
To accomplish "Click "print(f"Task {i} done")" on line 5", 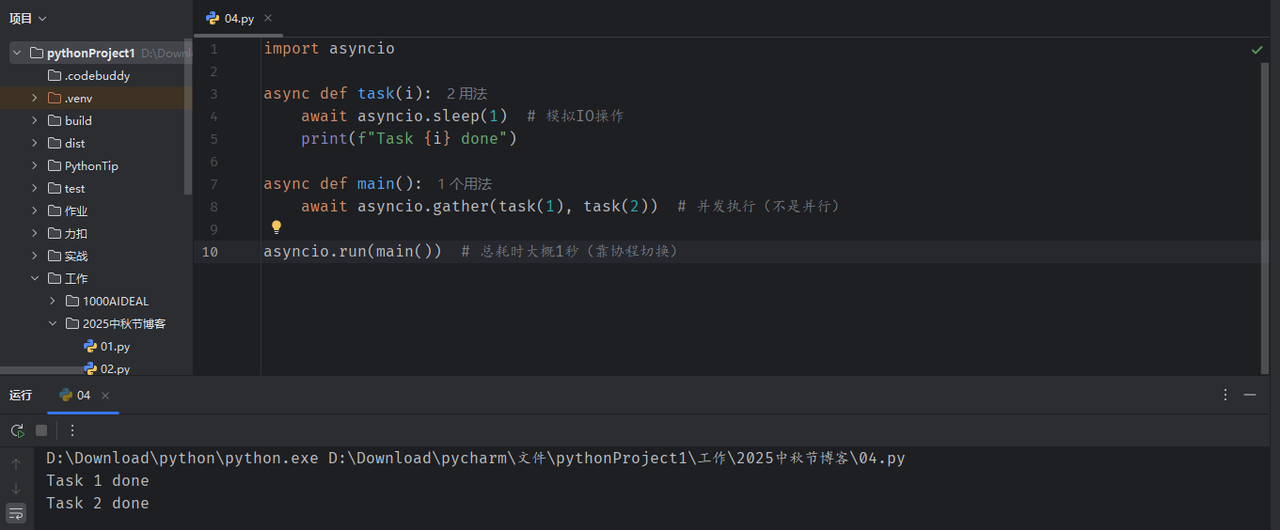I will click(409, 139).
